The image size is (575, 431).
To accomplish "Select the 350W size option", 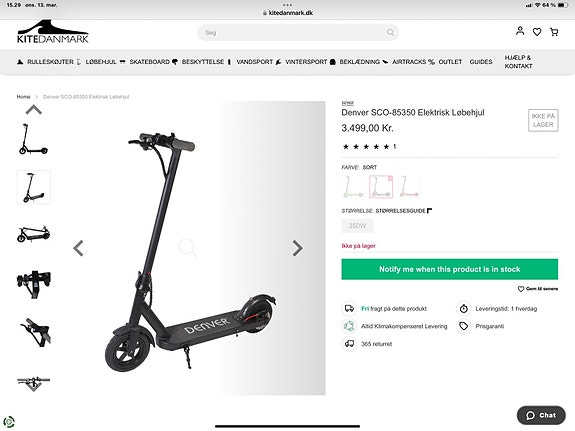I will [x=357, y=226].
